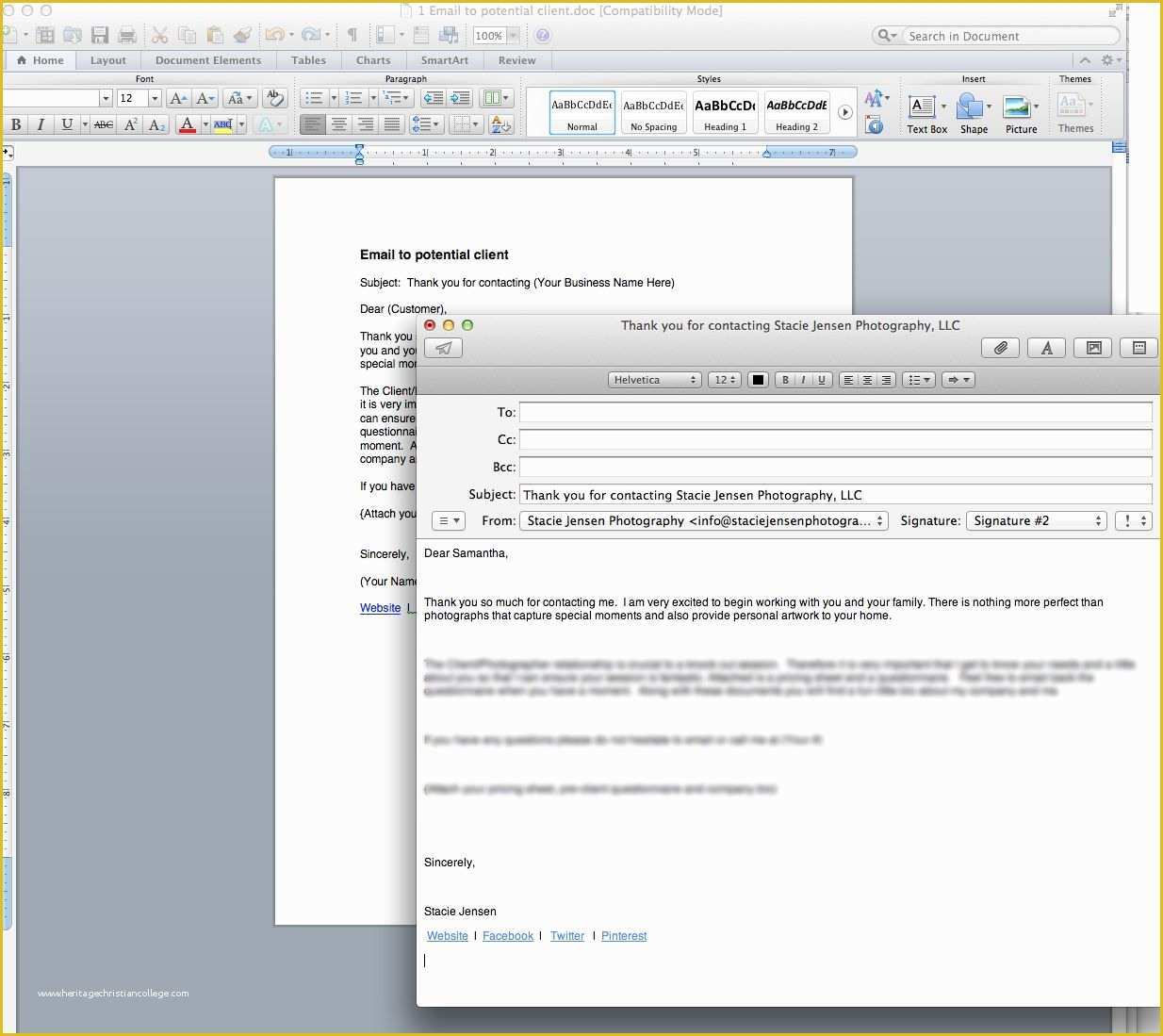The height and width of the screenshot is (1036, 1163).
Task: Switch to the Tables ribbon tab
Action: pos(308,60)
